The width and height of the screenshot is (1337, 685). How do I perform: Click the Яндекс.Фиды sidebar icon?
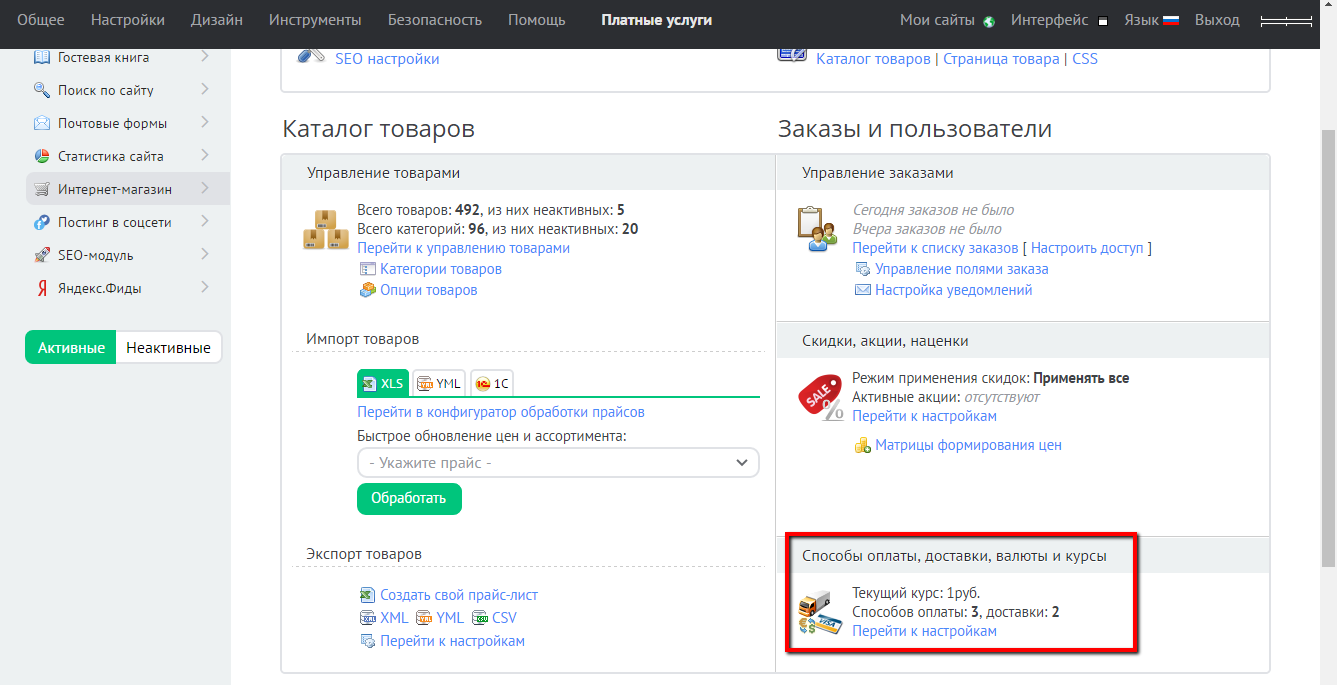point(42,288)
